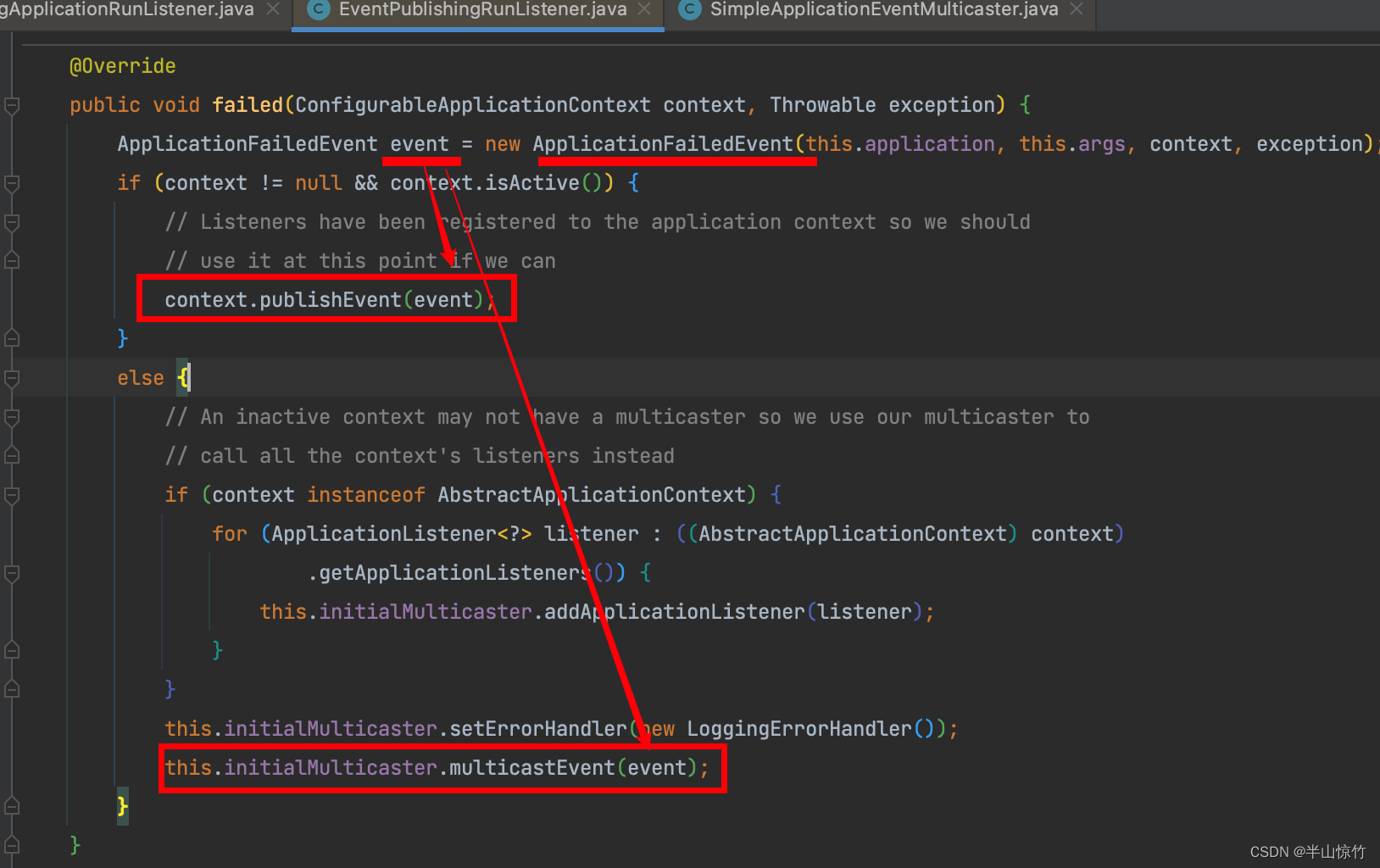Click class icon on EventPublishingRunListener.java tab
This screenshot has height=868, width=1380.
319,9
